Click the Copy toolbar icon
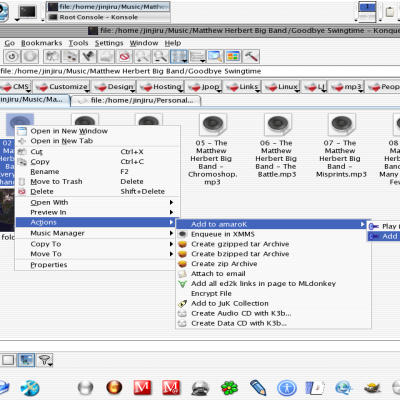Image resolution: width=400 pixels, height=400 pixels. (70, 57)
